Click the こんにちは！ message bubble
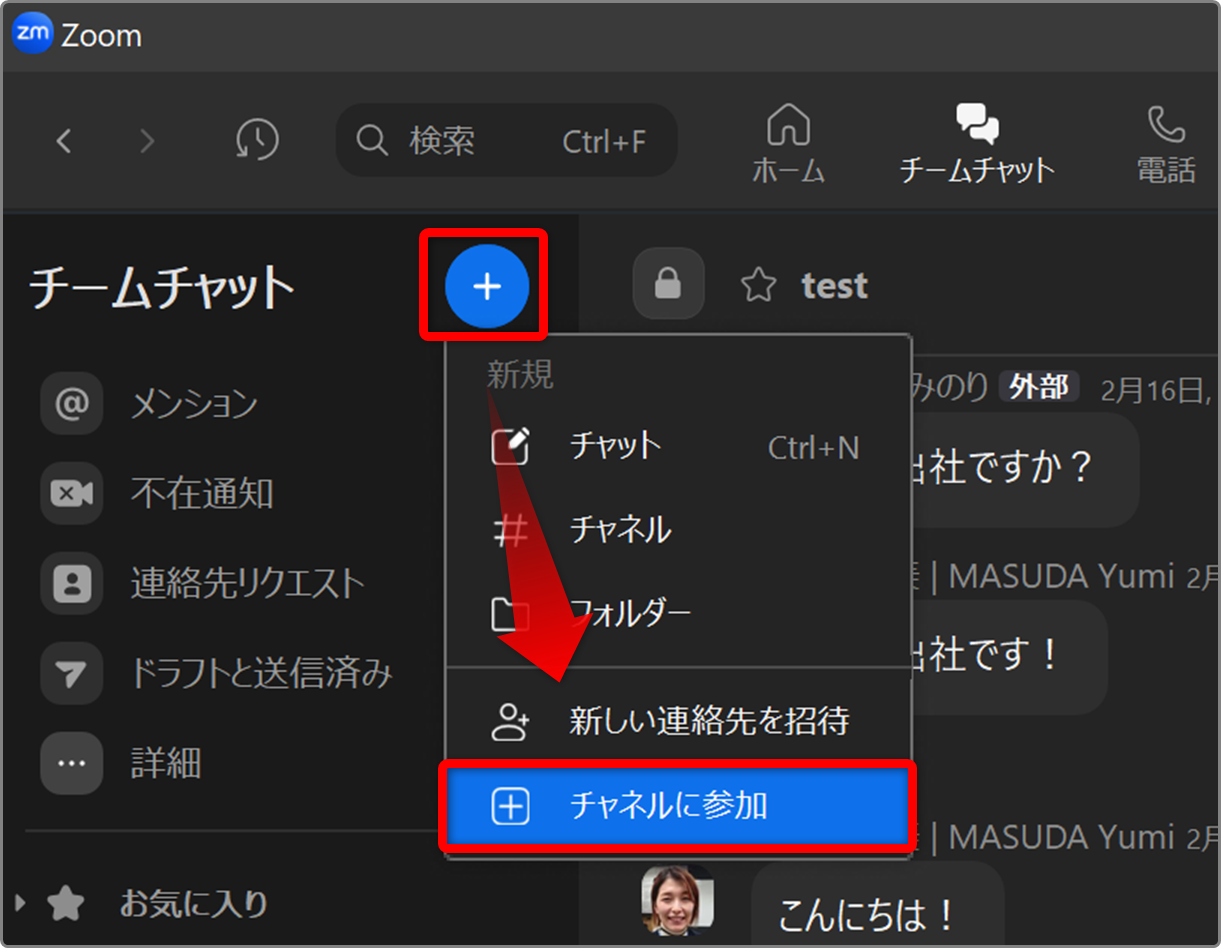Screen dimensions: 1221x948 (877, 904)
